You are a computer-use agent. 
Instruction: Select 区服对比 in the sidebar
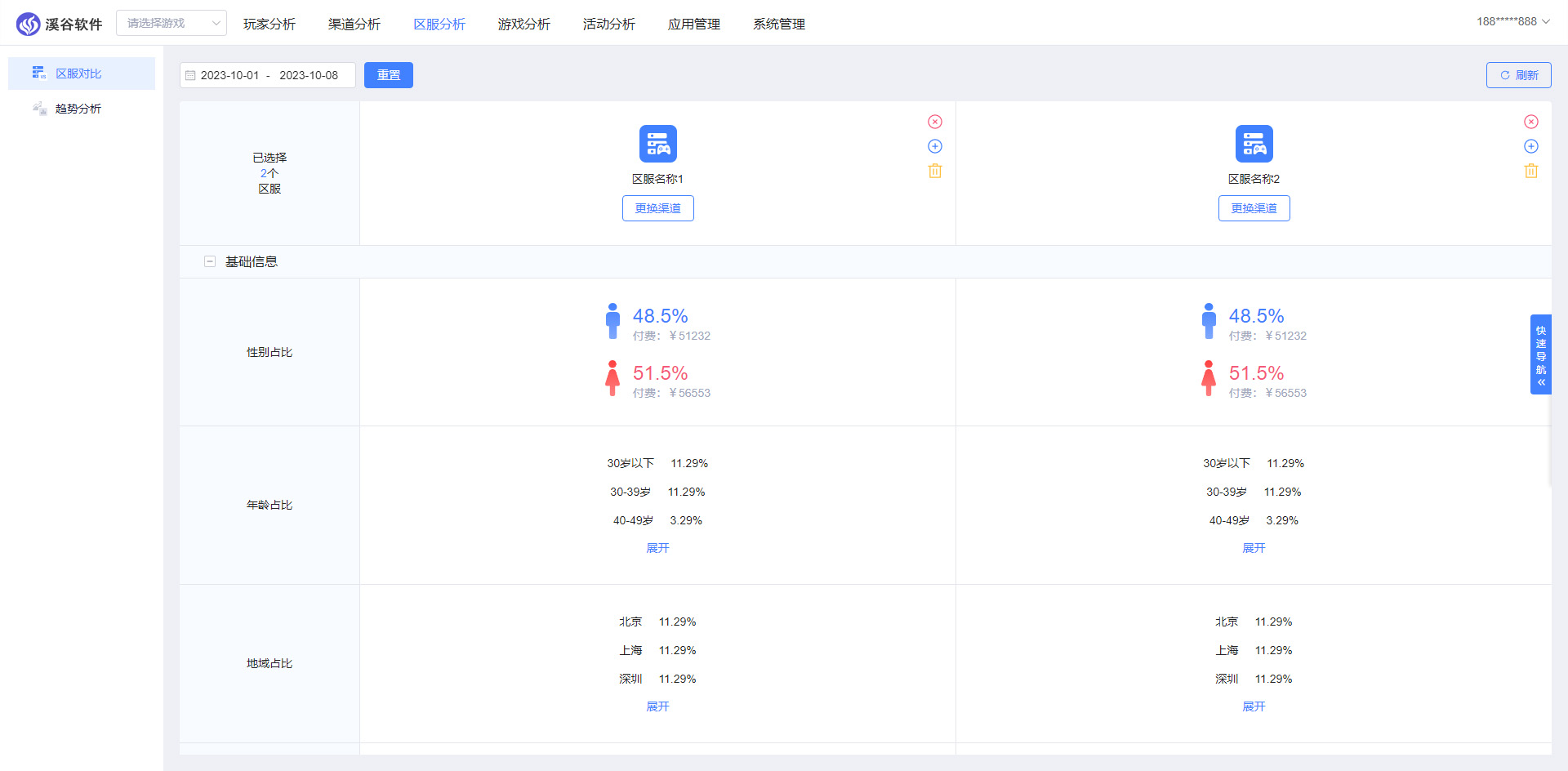tap(82, 74)
